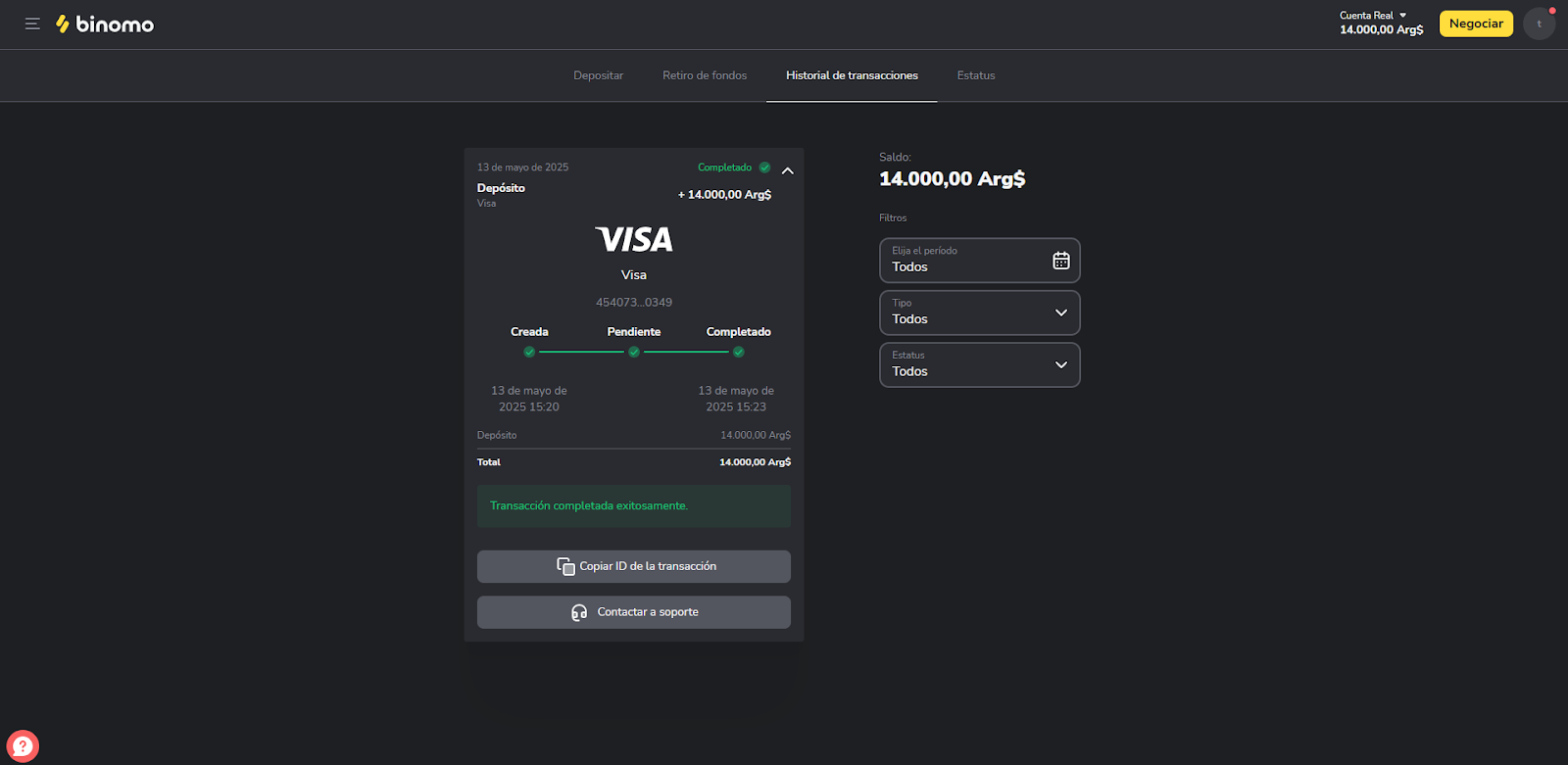Click the Binomo logo

pyautogui.click(x=105, y=24)
